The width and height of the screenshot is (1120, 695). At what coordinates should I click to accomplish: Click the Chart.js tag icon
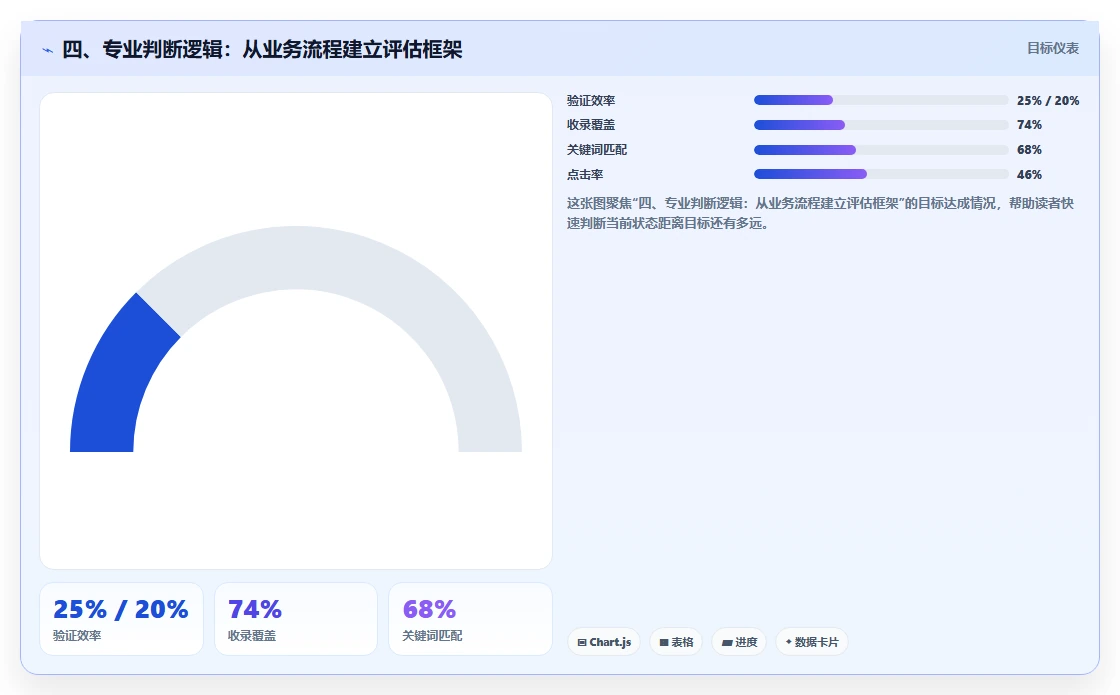[x=581, y=642]
